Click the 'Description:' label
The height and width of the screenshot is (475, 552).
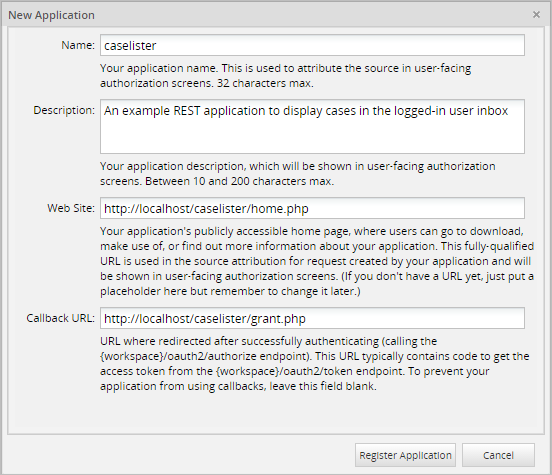[64, 110]
